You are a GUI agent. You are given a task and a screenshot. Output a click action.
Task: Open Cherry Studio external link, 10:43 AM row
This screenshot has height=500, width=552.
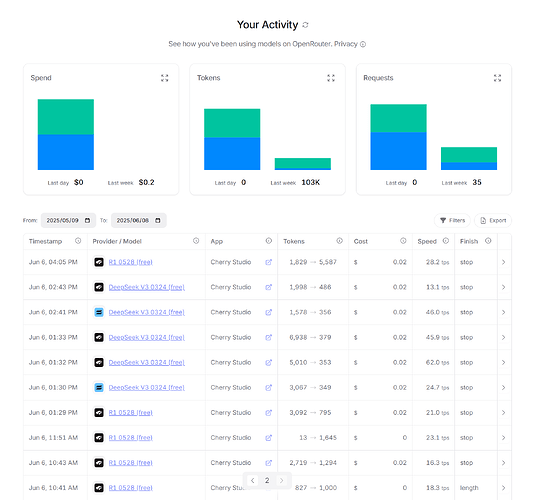click(x=269, y=463)
